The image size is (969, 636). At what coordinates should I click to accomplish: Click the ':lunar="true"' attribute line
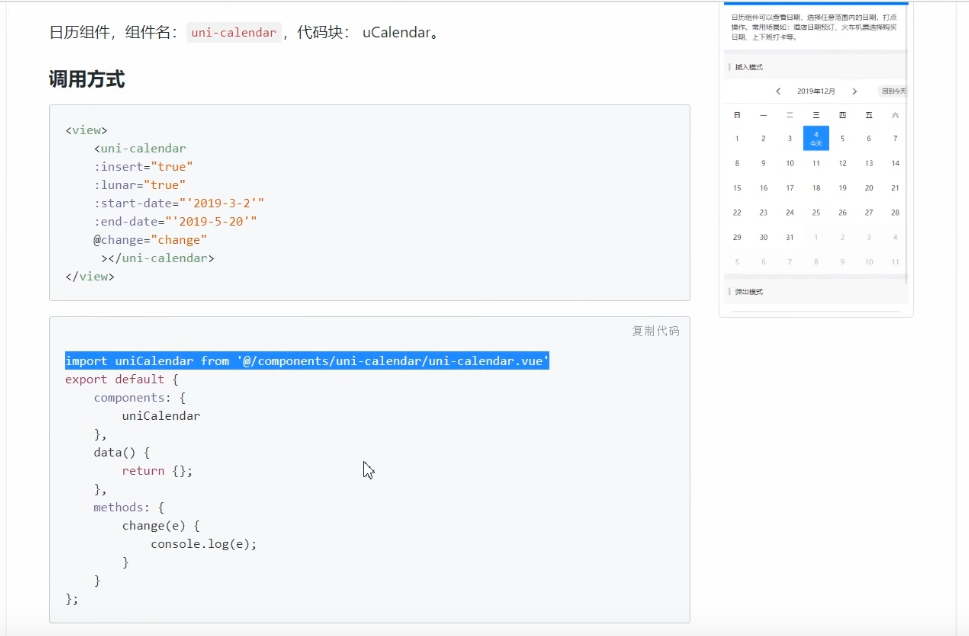[x=140, y=185]
